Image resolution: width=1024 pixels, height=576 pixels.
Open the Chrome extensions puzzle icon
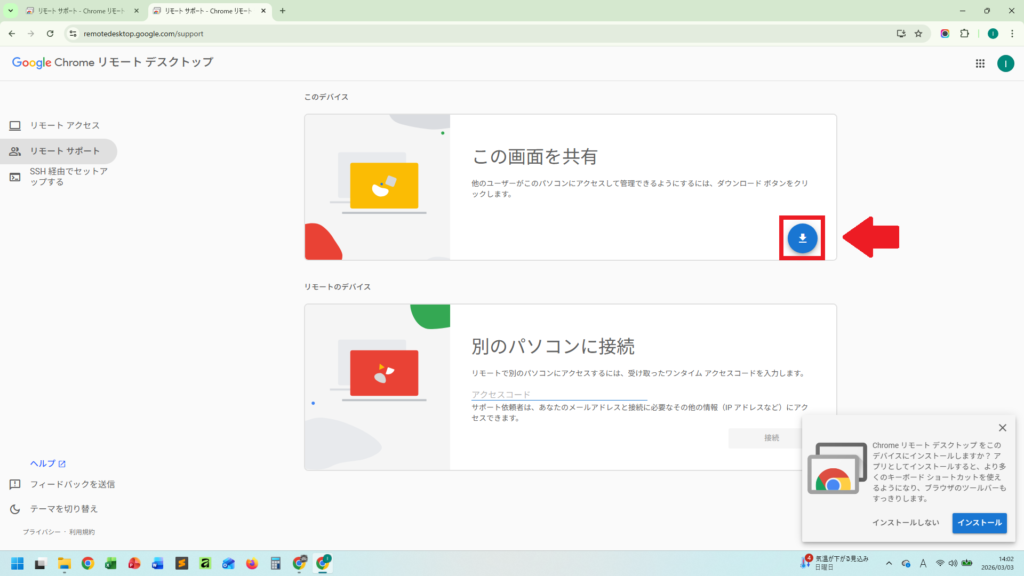click(x=964, y=33)
